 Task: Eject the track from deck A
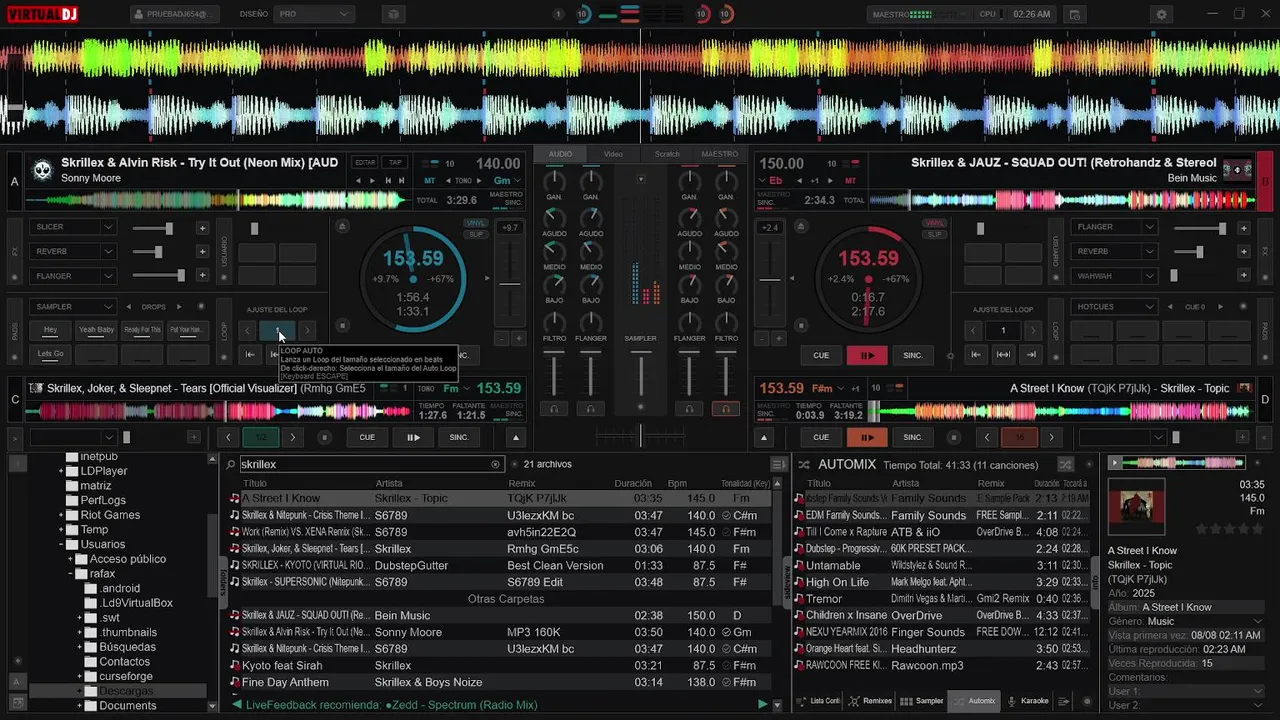coord(342,227)
